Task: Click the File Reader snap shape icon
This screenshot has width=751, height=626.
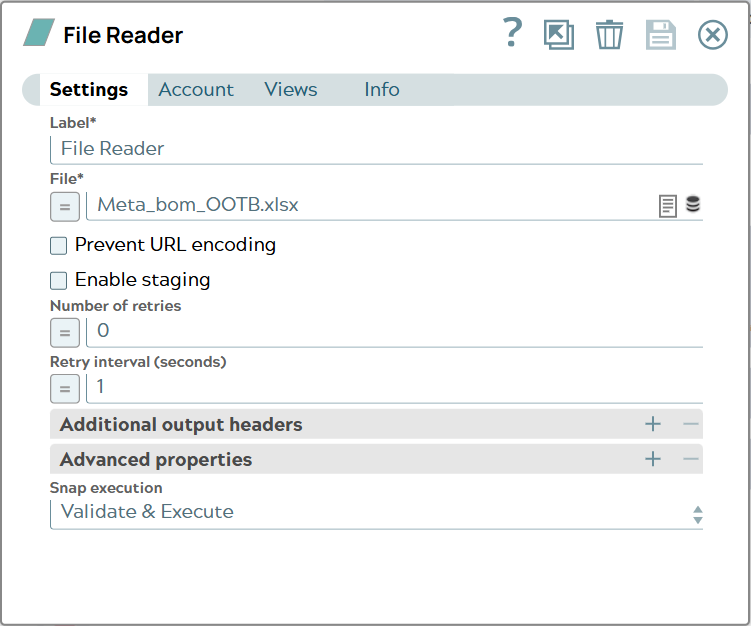Action: tap(39, 33)
